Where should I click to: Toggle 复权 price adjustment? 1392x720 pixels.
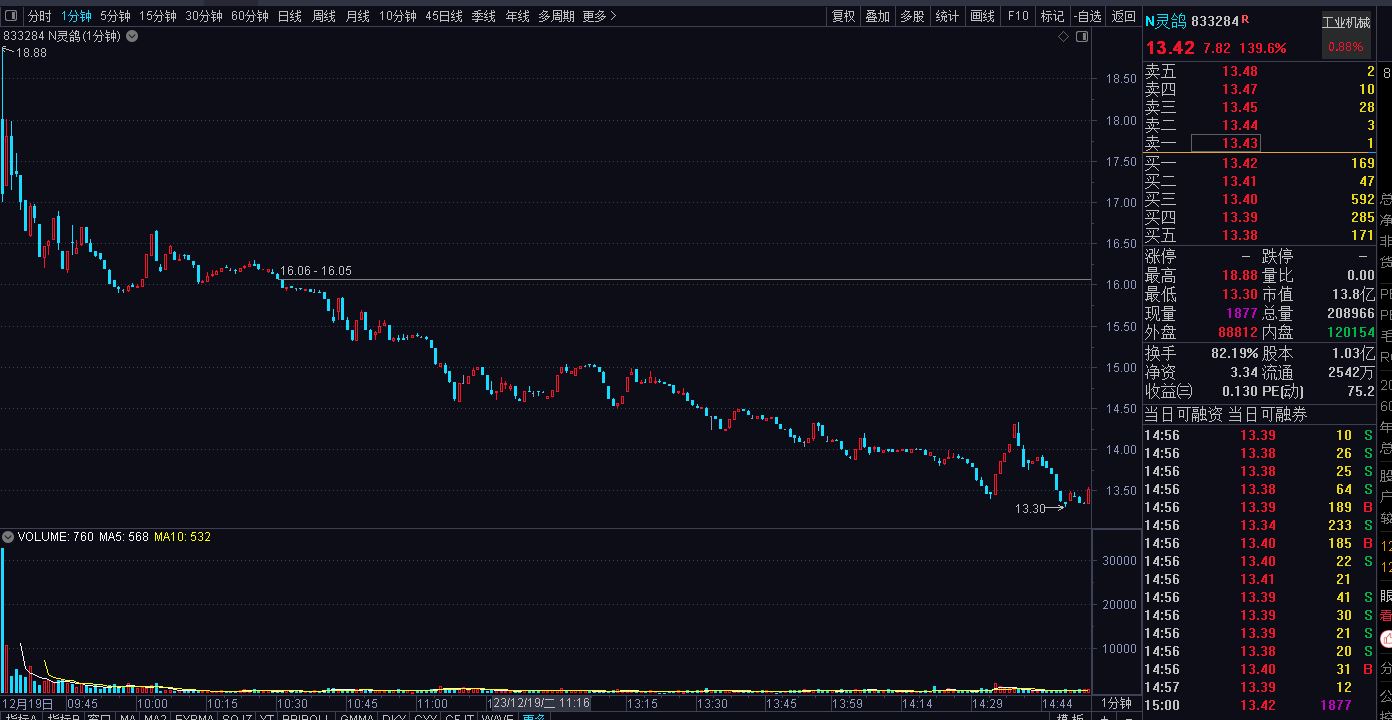pyautogui.click(x=843, y=16)
